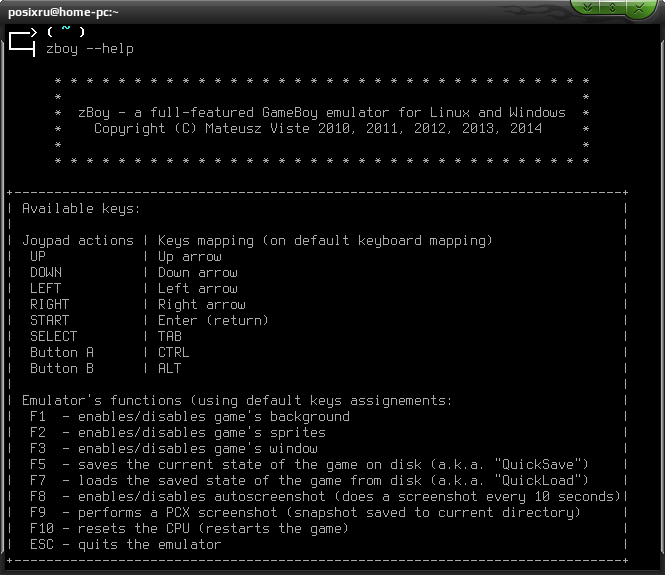Click the 'Right arrow' key mapping
This screenshot has height=575, width=665.
[x=202, y=305]
